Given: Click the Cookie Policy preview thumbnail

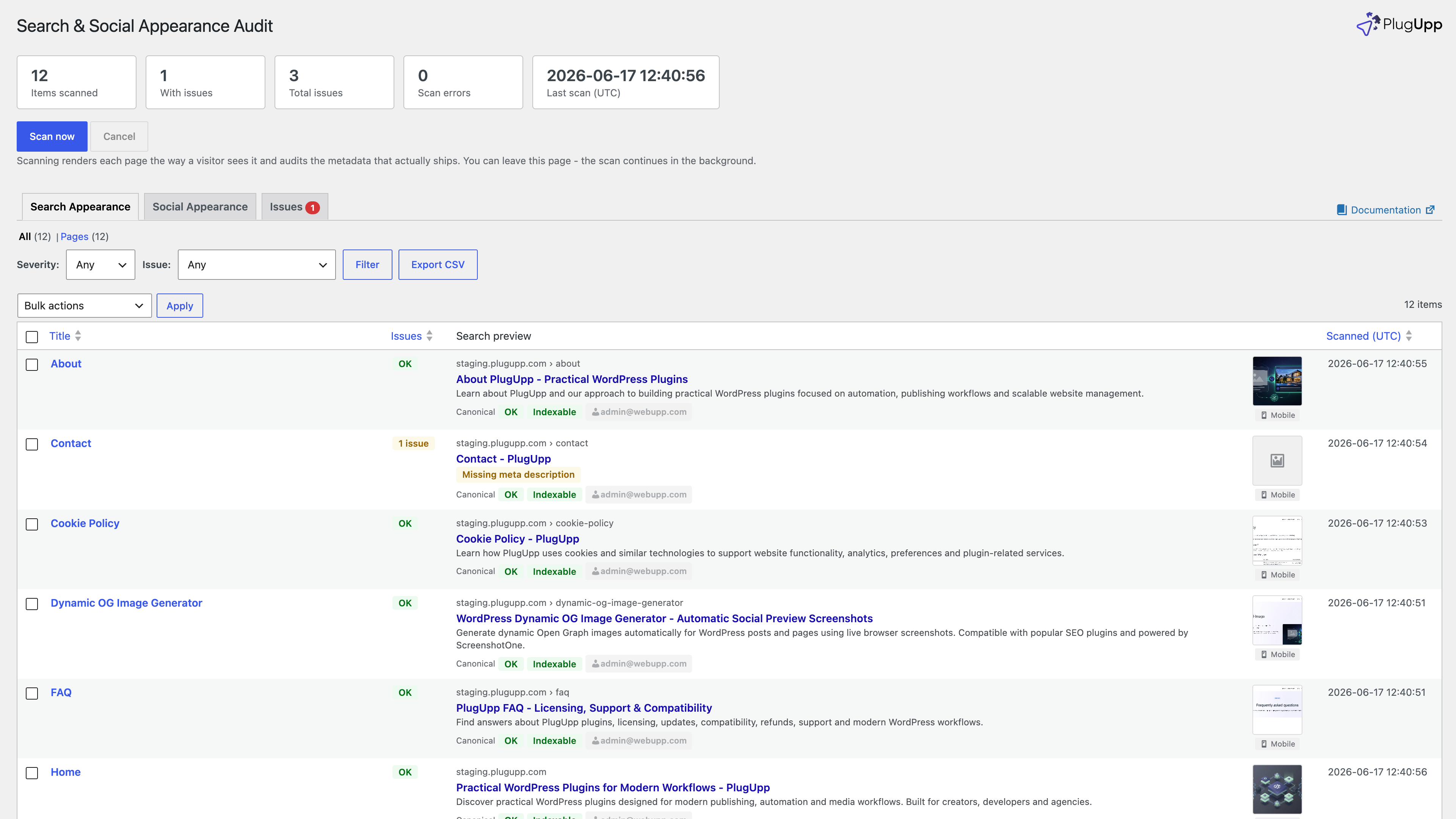Looking at the screenshot, I should (1277, 540).
